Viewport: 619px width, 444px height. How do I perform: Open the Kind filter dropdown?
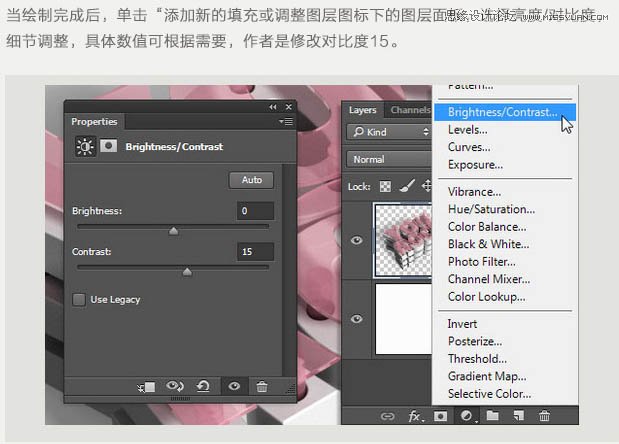389,132
